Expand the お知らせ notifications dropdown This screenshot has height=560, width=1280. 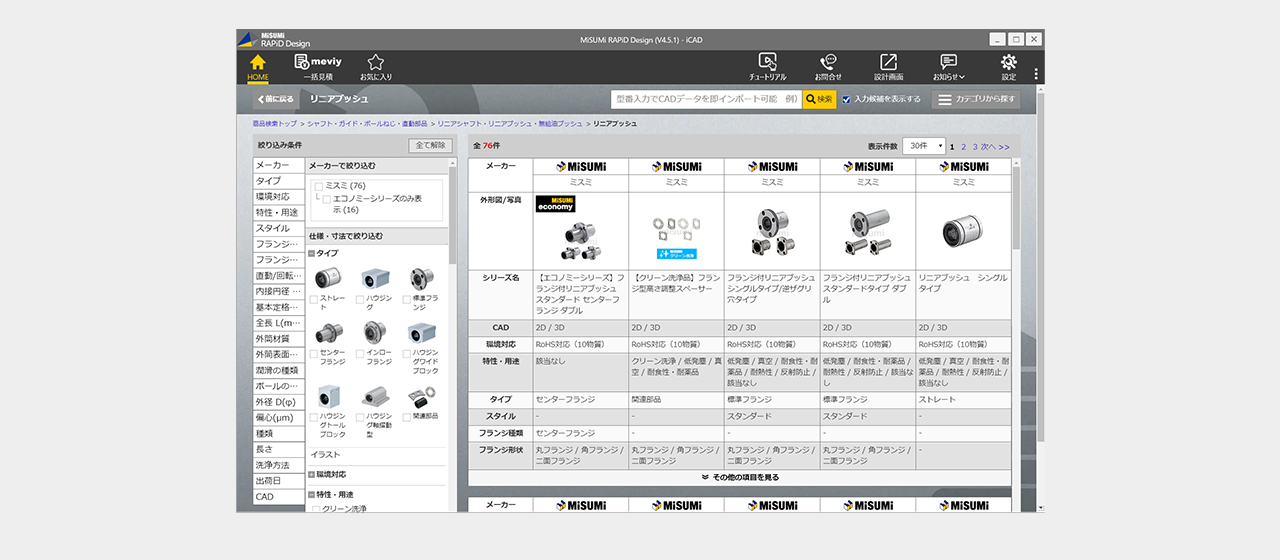(x=948, y=66)
